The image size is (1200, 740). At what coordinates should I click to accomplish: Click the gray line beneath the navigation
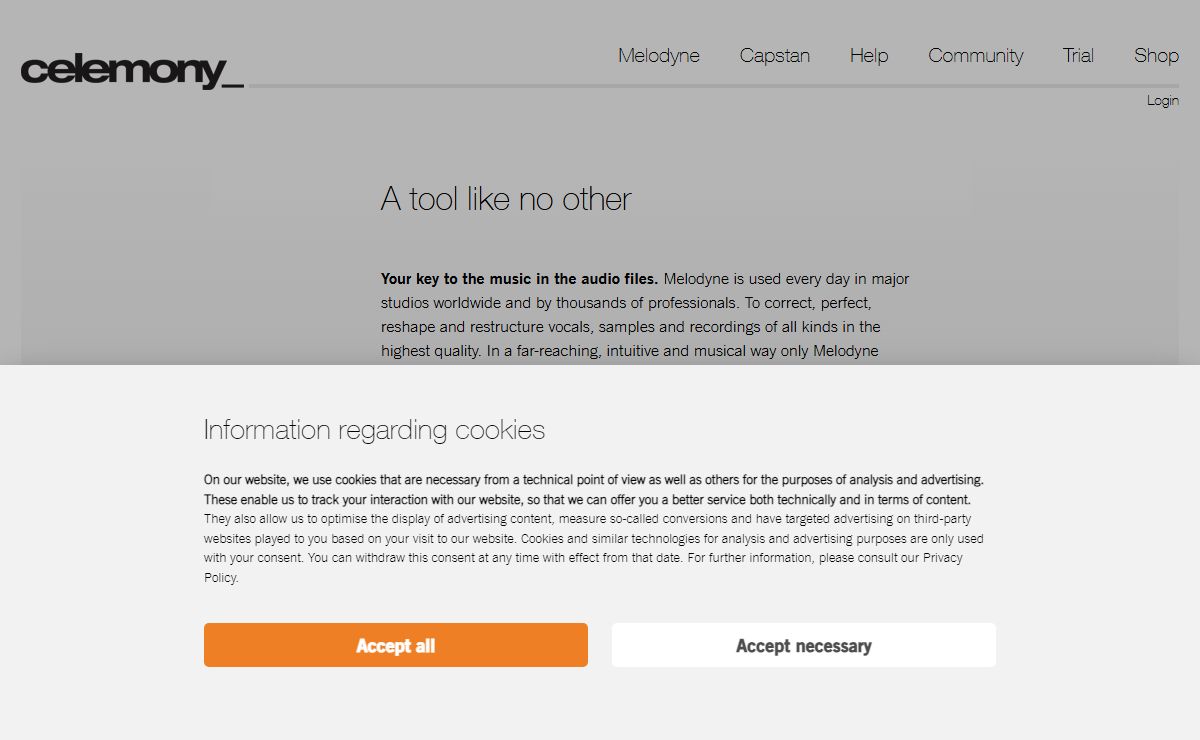(711, 86)
